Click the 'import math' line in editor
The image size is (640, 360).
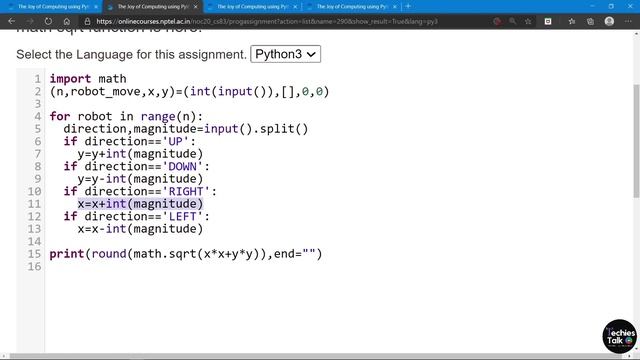tap(88, 79)
